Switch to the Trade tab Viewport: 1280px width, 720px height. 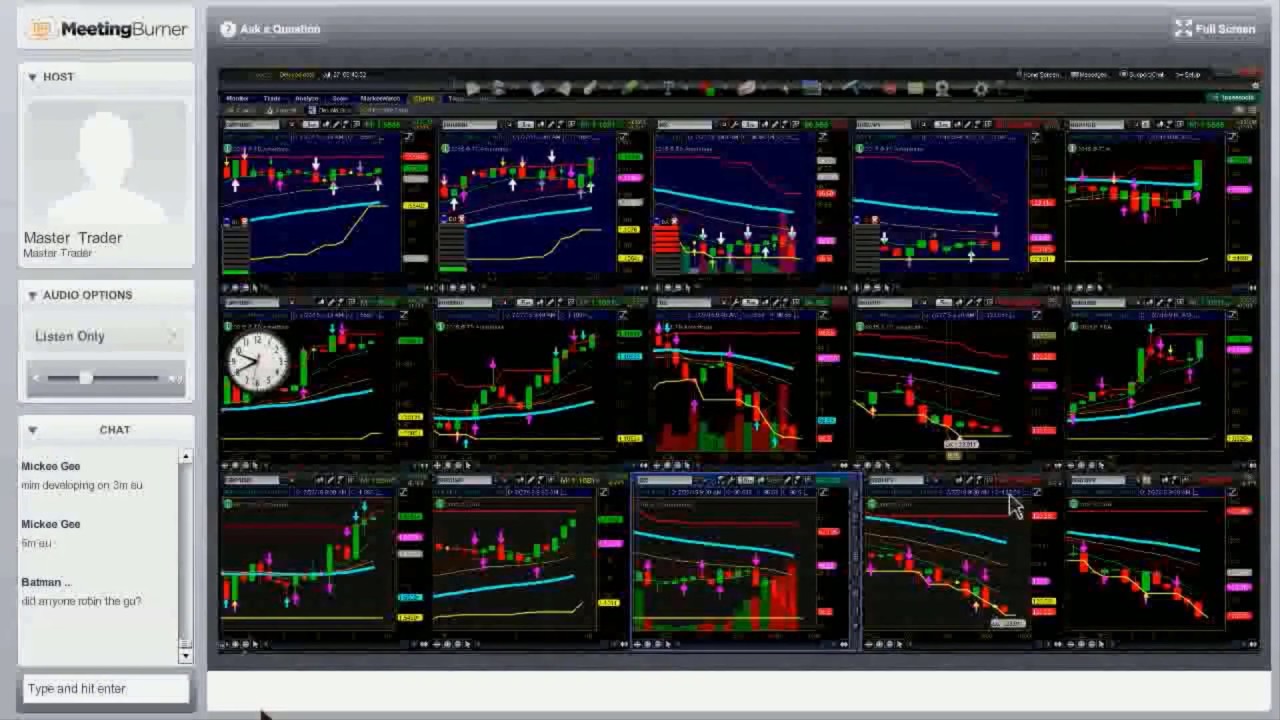click(x=272, y=98)
